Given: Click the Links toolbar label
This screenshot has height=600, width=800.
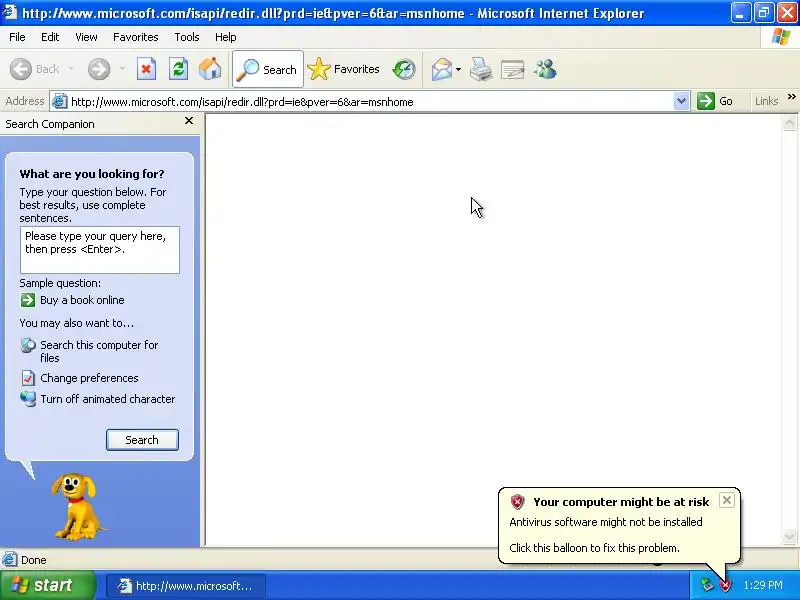Looking at the screenshot, I should 766,101.
